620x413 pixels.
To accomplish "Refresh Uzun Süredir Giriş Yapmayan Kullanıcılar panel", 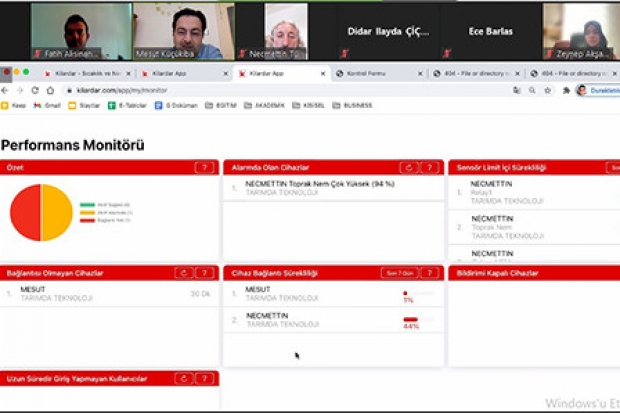I will coord(183,379).
